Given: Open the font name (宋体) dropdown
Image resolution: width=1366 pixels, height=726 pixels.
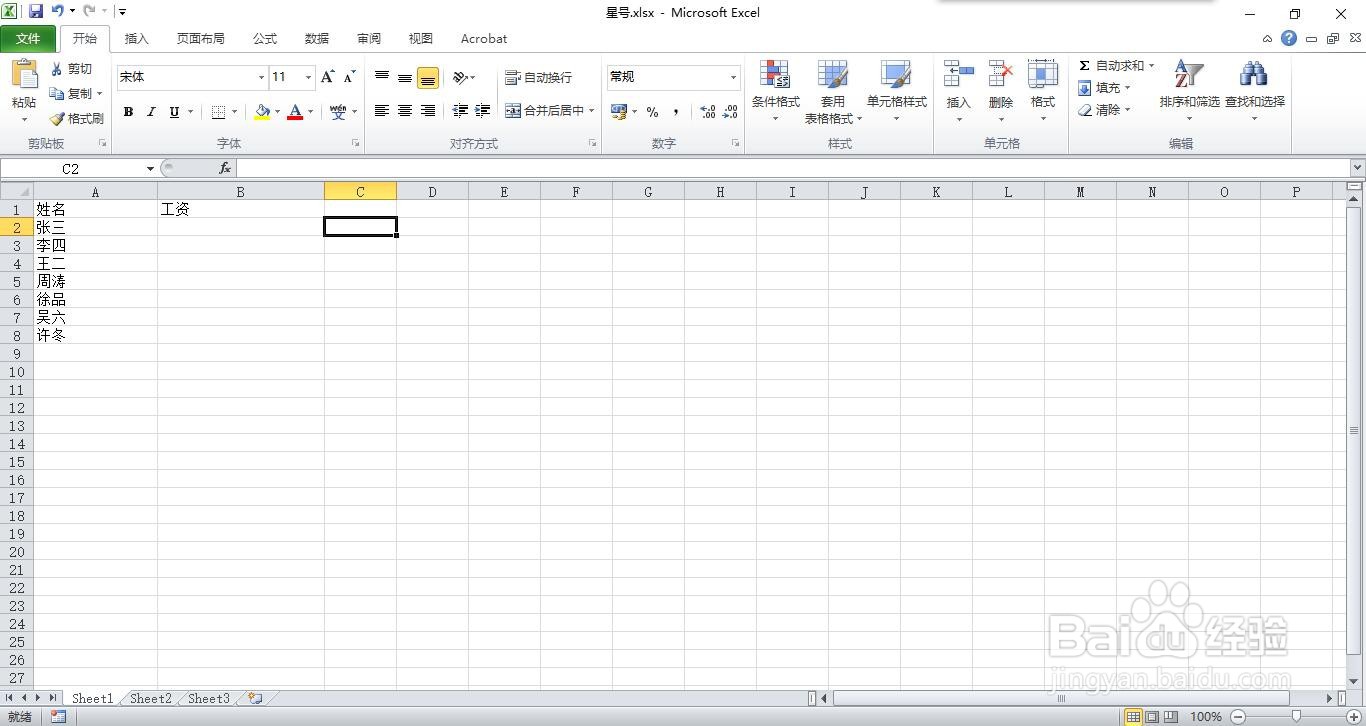Looking at the screenshot, I should coord(261,77).
